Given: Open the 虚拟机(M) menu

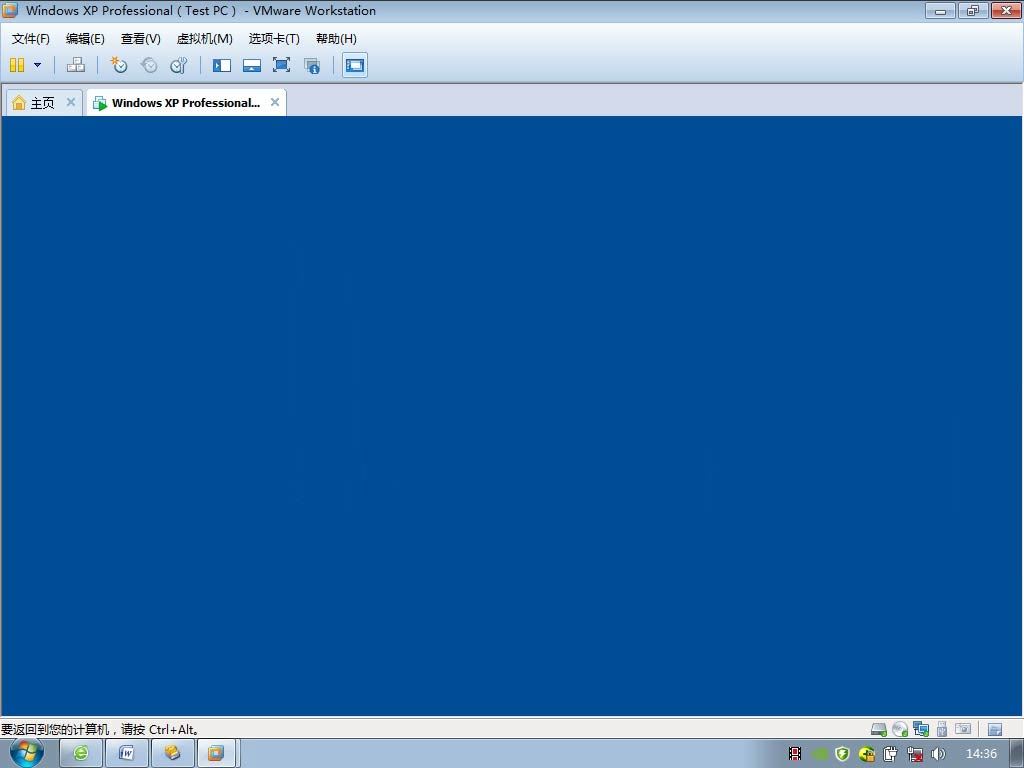Looking at the screenshot, I should point(204,39).
